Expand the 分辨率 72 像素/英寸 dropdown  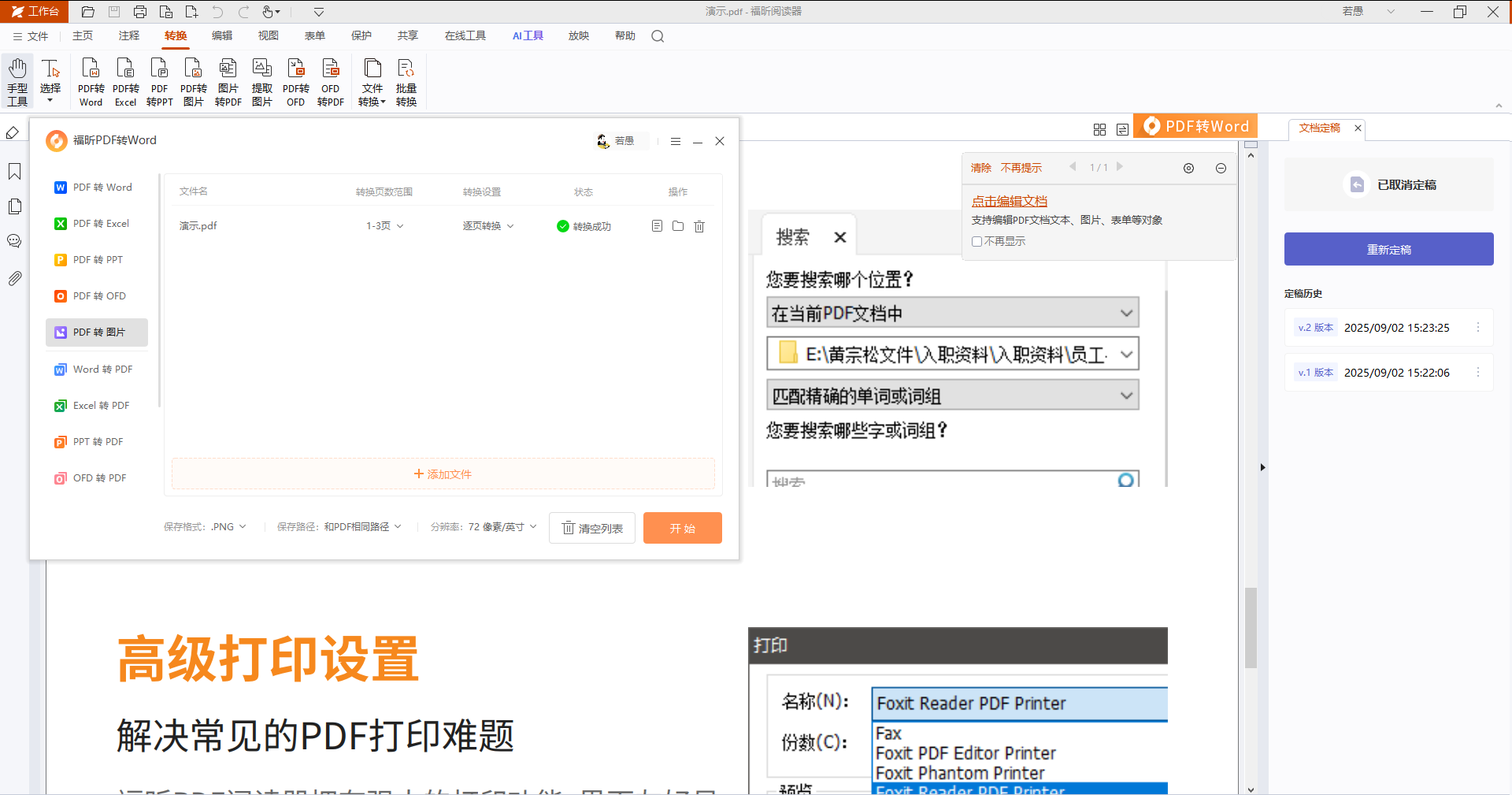click(x=502, y=527)
